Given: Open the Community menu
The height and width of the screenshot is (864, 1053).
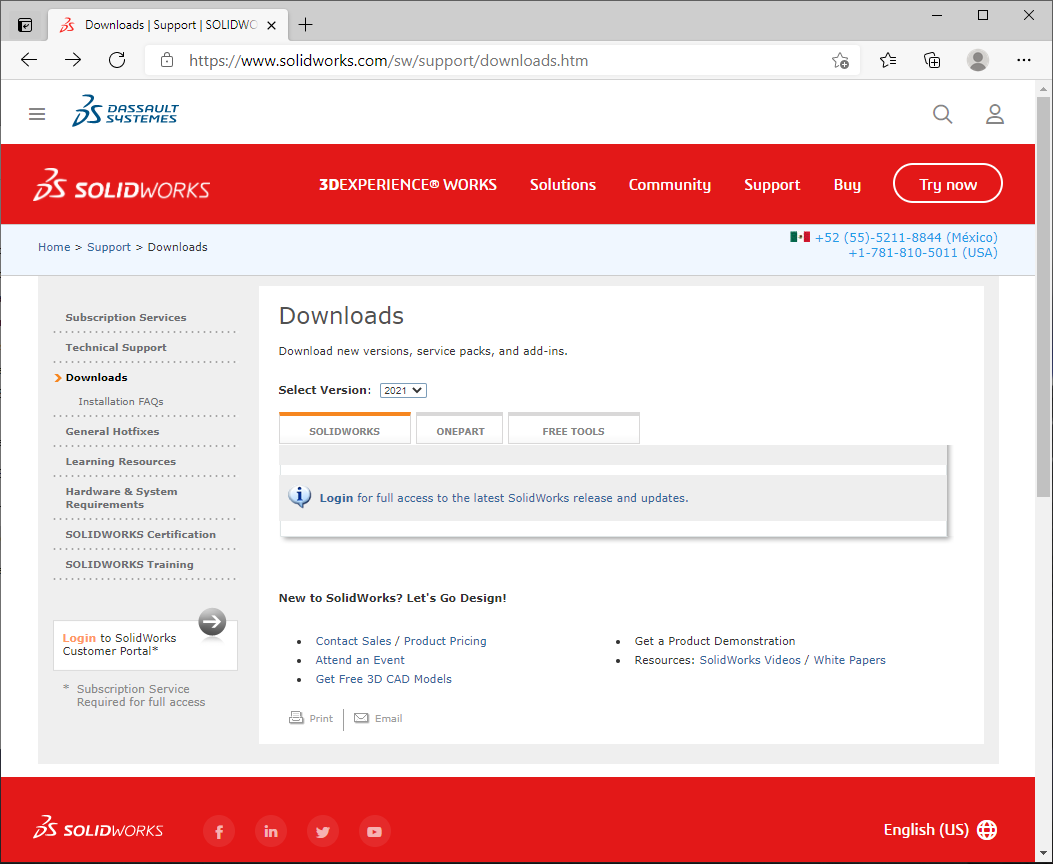Looking at the screenshot, I should [670, 185].
